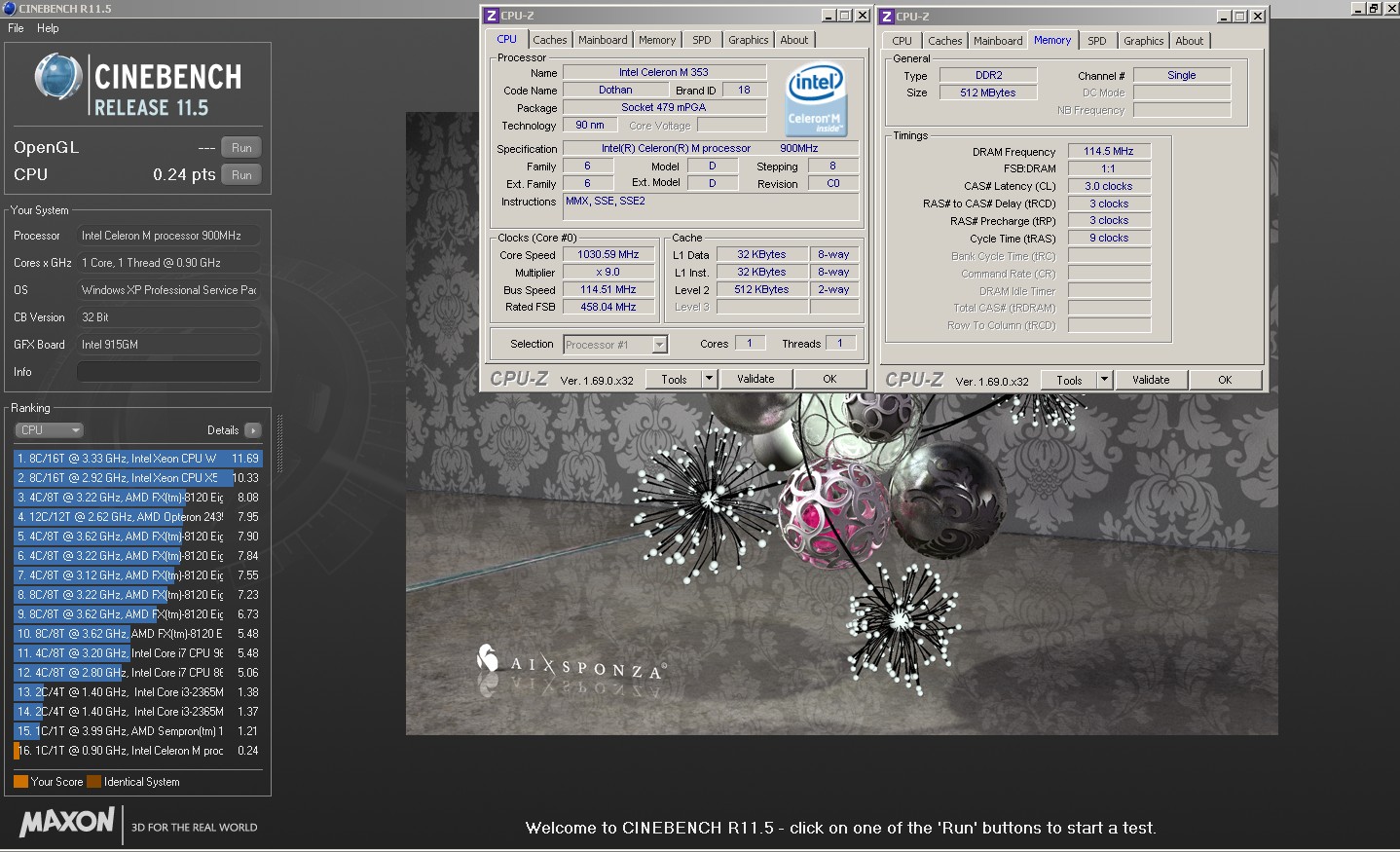Viewport: 1400px width, 852px height.
Task: Click OK in right CPU-Z window
Action: (x=1225, y=381)
